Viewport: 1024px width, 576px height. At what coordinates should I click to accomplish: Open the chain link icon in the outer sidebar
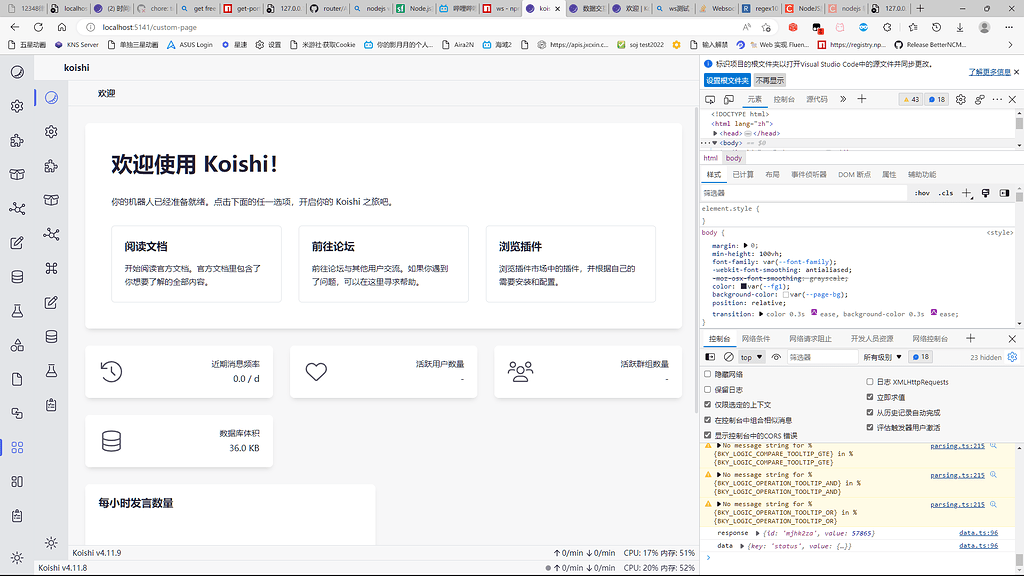coord(17,413)
